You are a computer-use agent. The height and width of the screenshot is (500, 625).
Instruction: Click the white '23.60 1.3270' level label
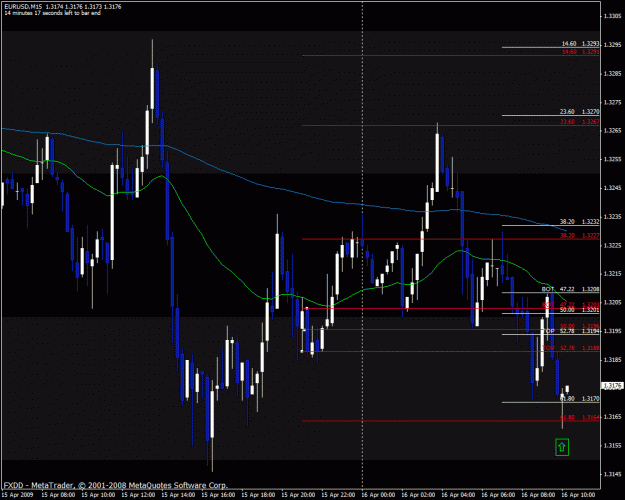click(579, 112)
